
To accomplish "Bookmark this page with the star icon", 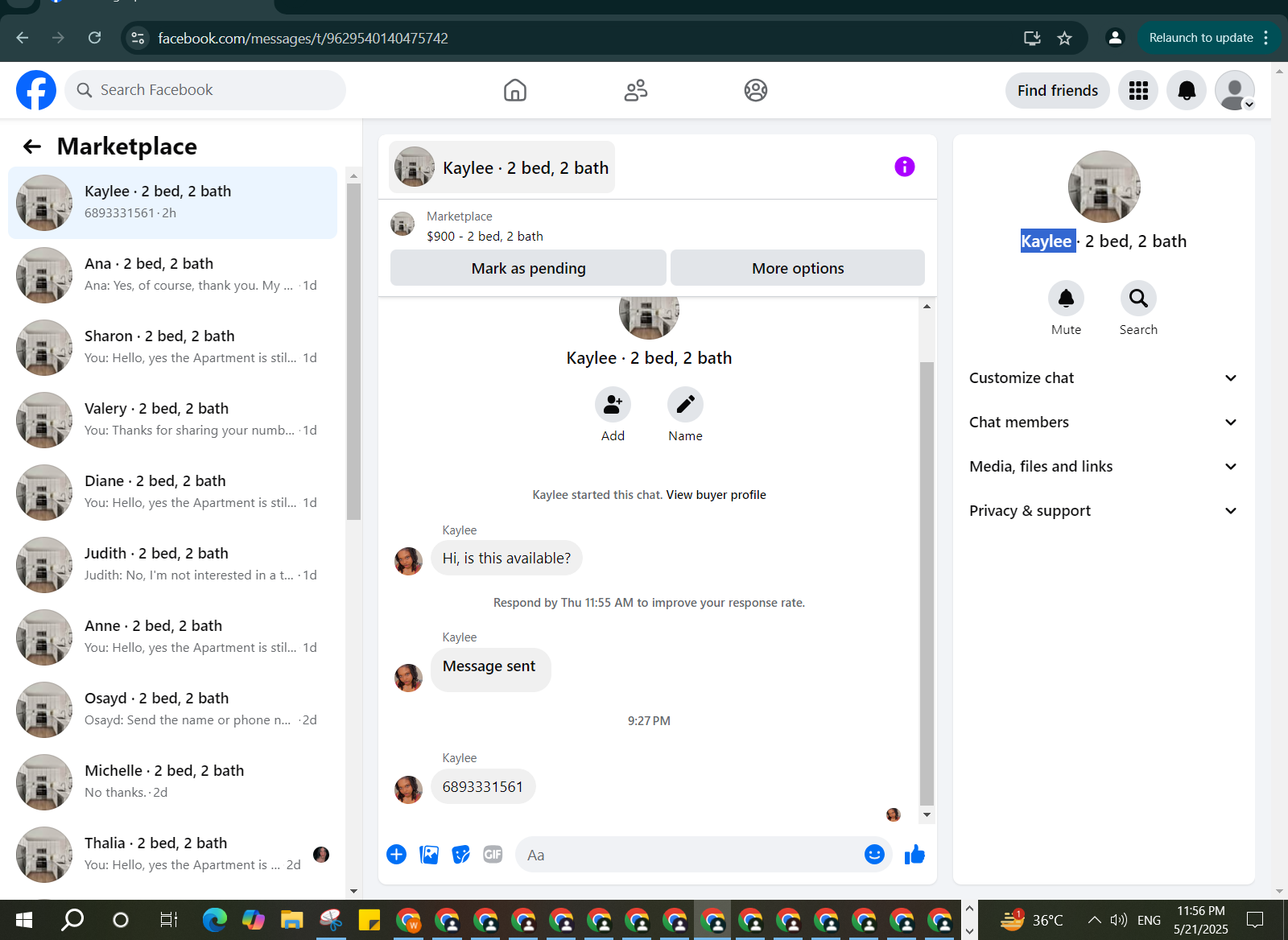I will (x=1064, y=38).
